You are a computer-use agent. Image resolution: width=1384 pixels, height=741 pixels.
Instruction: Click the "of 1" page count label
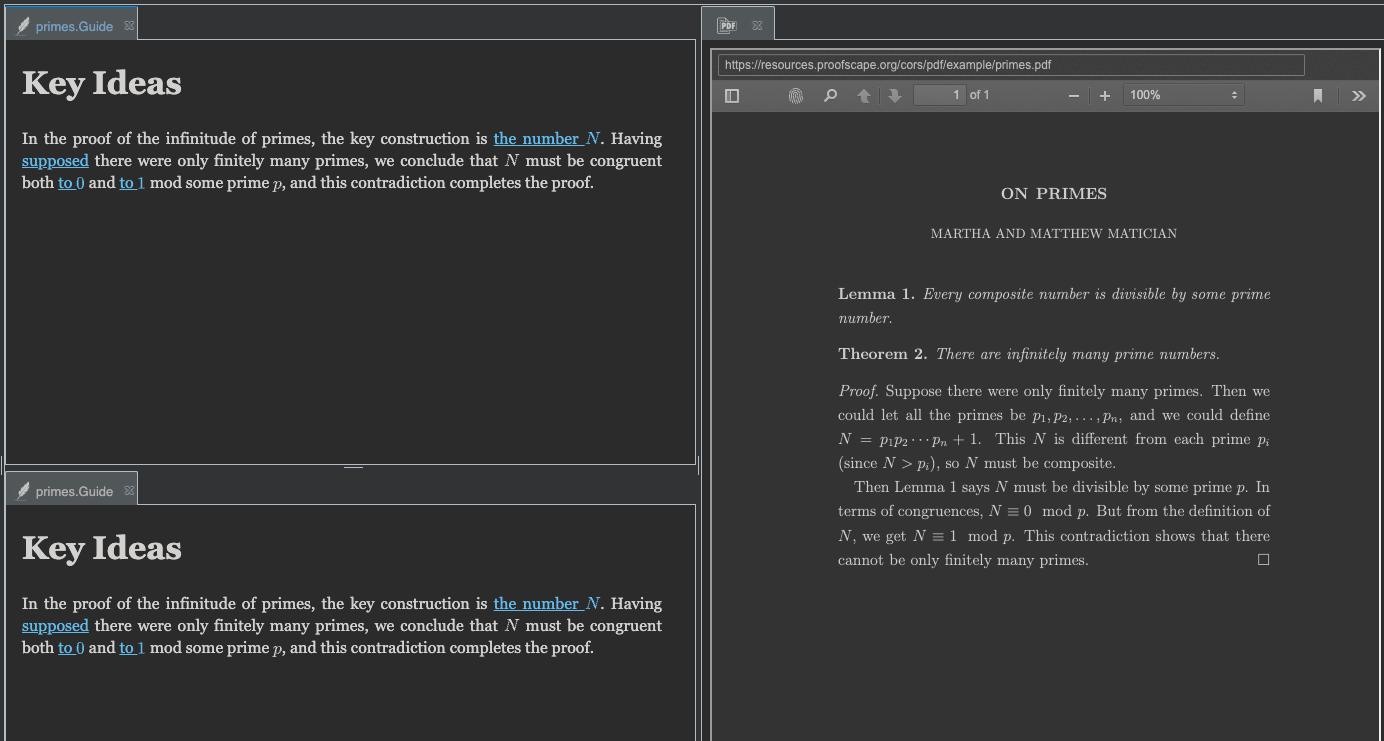point(980,95)
